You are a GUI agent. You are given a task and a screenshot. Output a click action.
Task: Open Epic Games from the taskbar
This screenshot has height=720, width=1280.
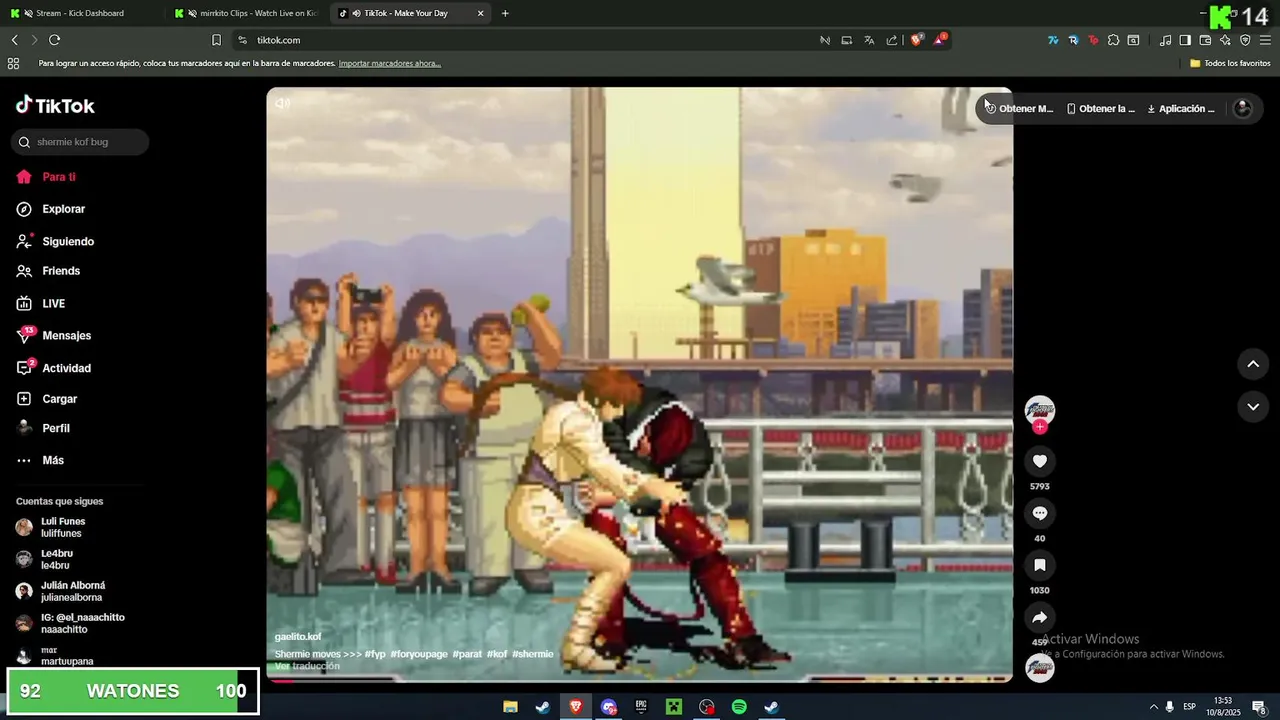pyautogui.click(x=641, y=707)
